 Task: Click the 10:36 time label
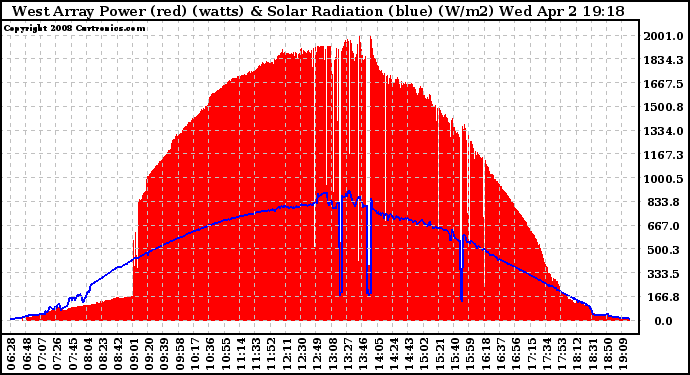(210, 354)
